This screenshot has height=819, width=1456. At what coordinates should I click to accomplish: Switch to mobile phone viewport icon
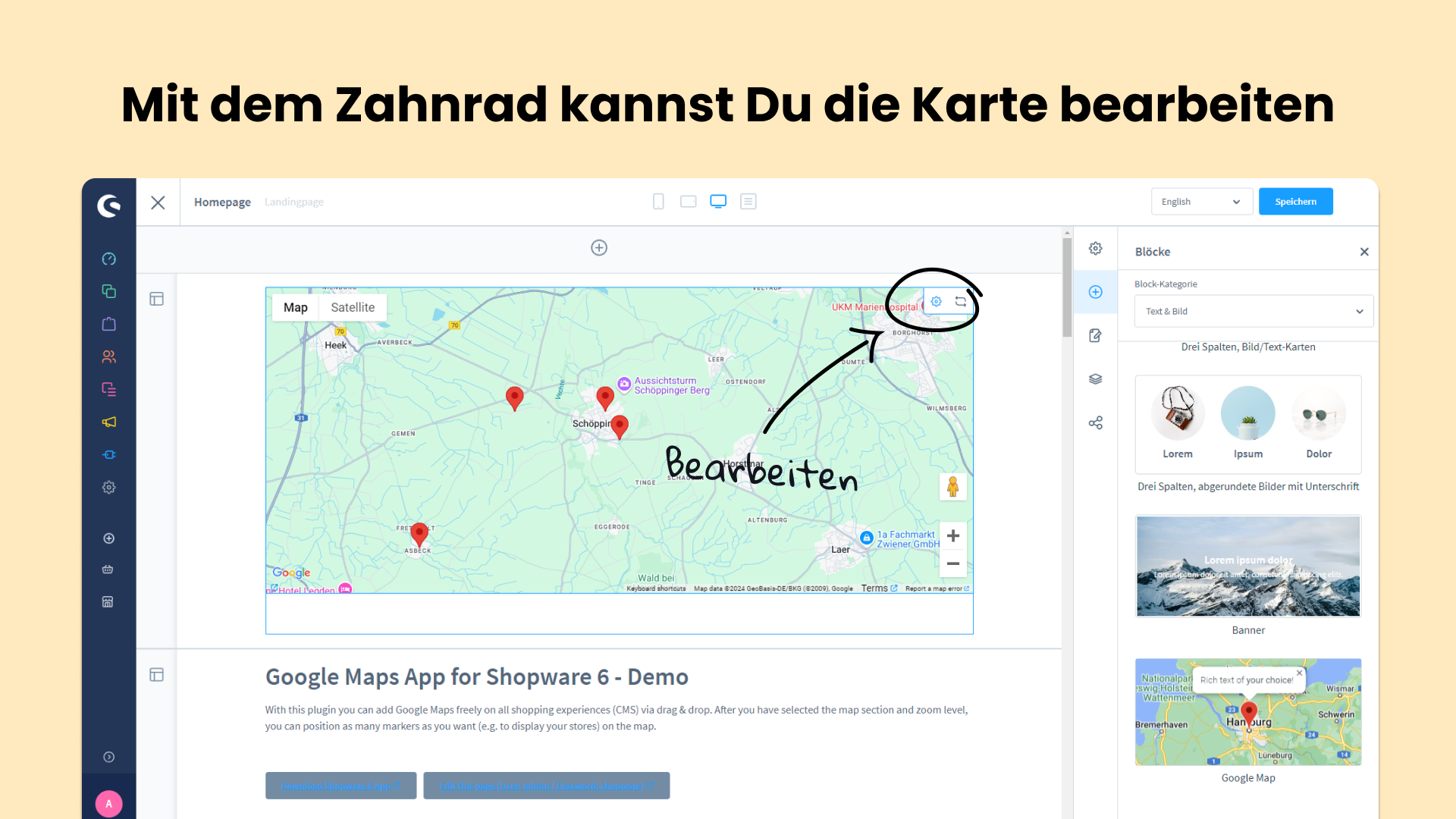pos(658,202)
